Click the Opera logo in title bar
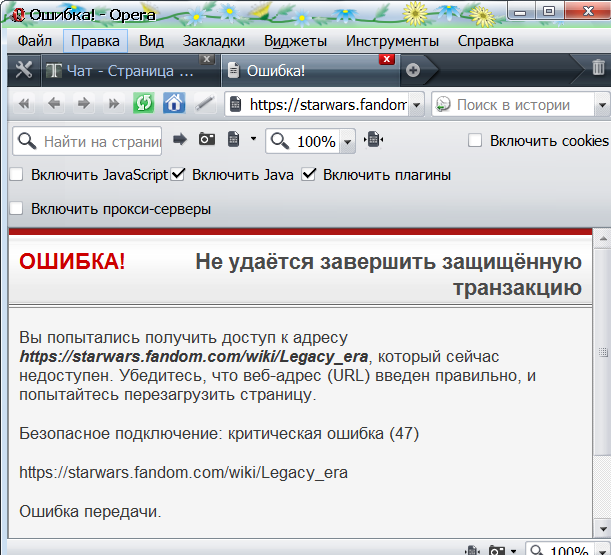The width and height of the screenshot is (611, 555). tap(18, 15)
